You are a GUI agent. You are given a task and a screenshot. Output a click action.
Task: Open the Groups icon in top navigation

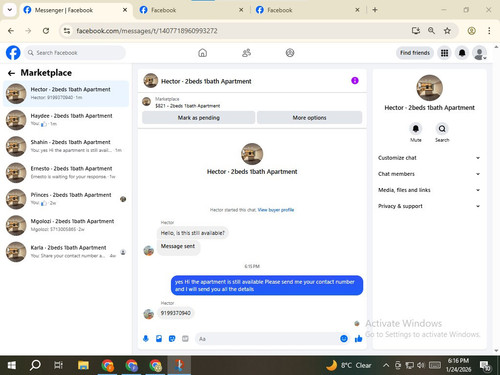[290, 53]
